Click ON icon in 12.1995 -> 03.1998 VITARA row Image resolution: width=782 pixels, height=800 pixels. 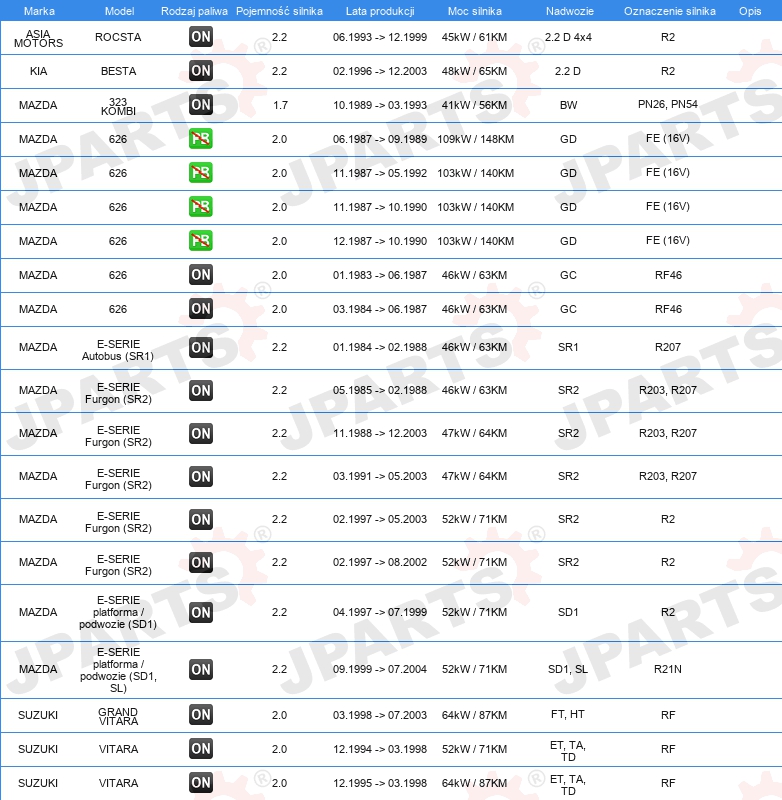(x=200, y=782)
